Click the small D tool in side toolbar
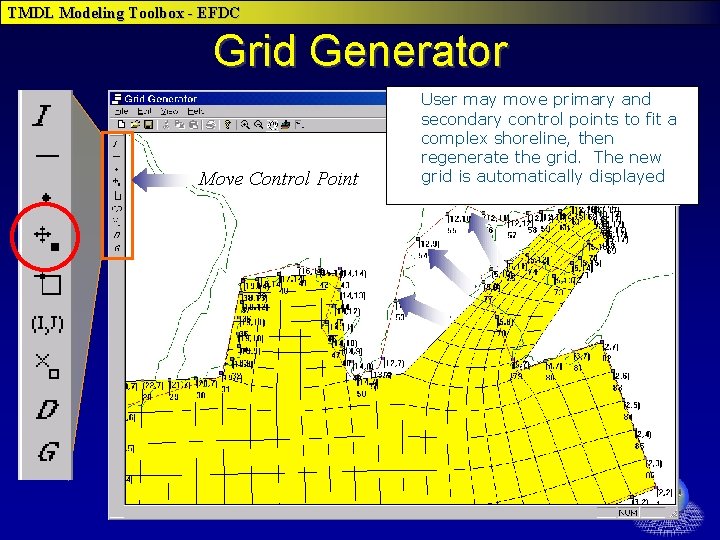 point(117,236)
